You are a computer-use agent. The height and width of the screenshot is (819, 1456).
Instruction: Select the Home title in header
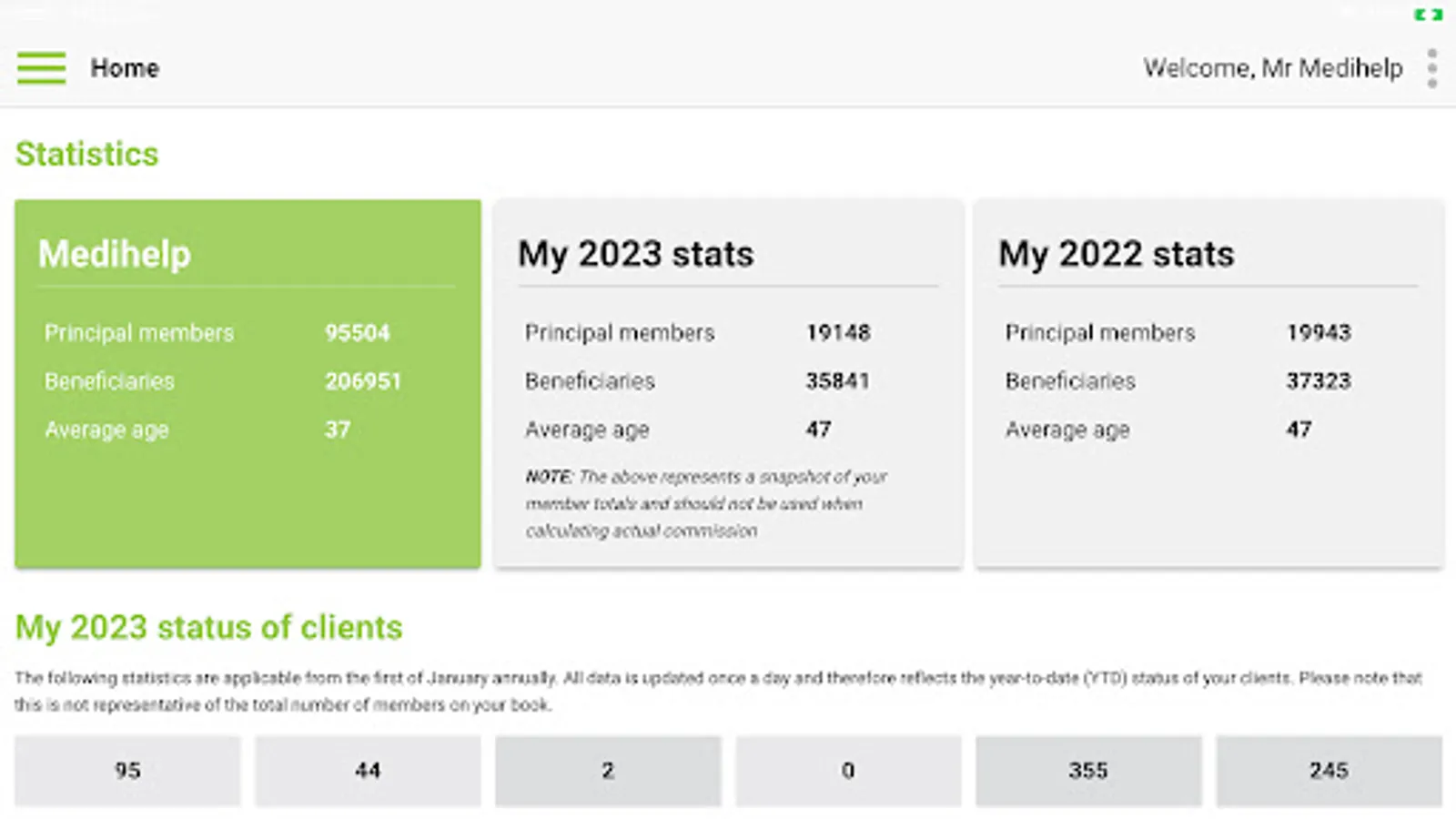point(125,68)
